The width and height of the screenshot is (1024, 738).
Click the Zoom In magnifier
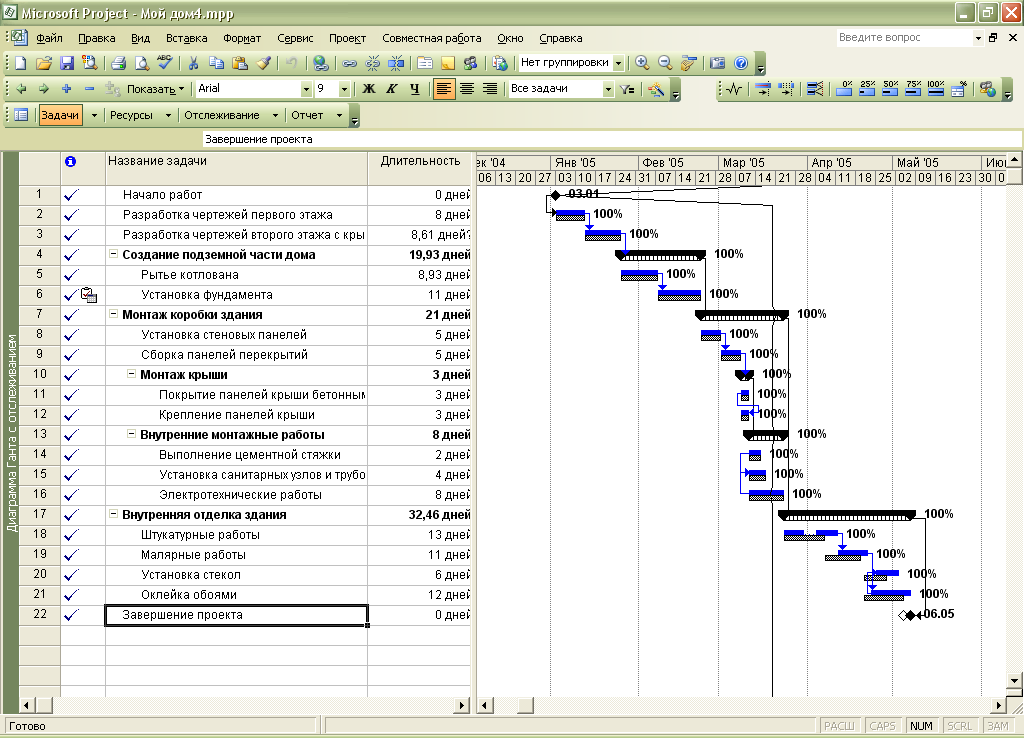[x=642, y=63]
